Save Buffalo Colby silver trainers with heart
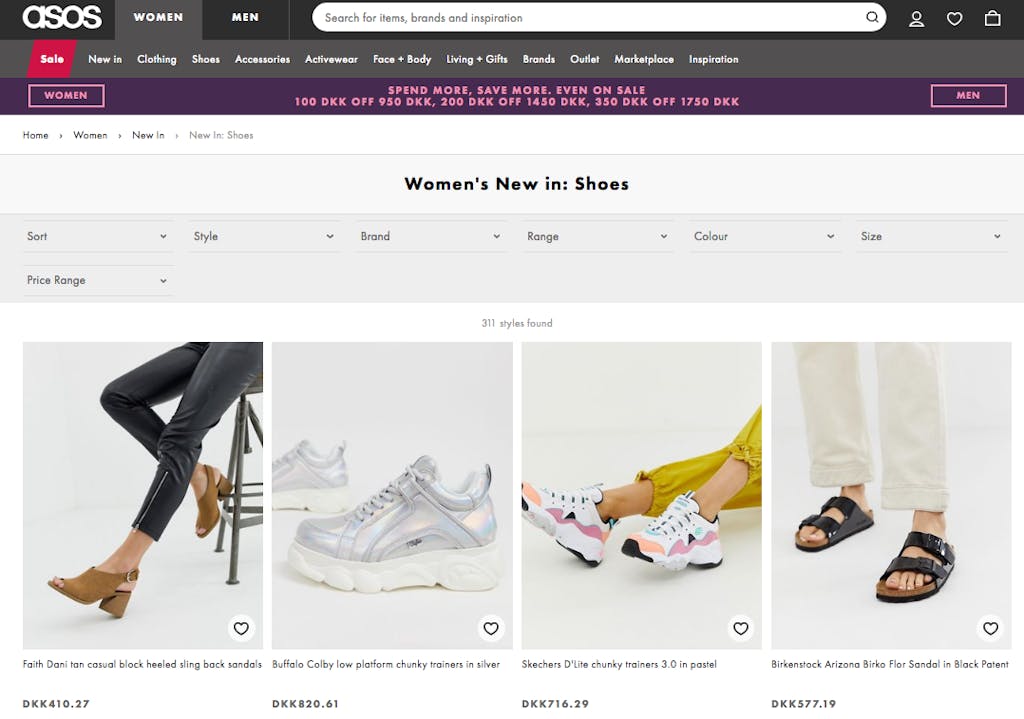 [490, 628]
